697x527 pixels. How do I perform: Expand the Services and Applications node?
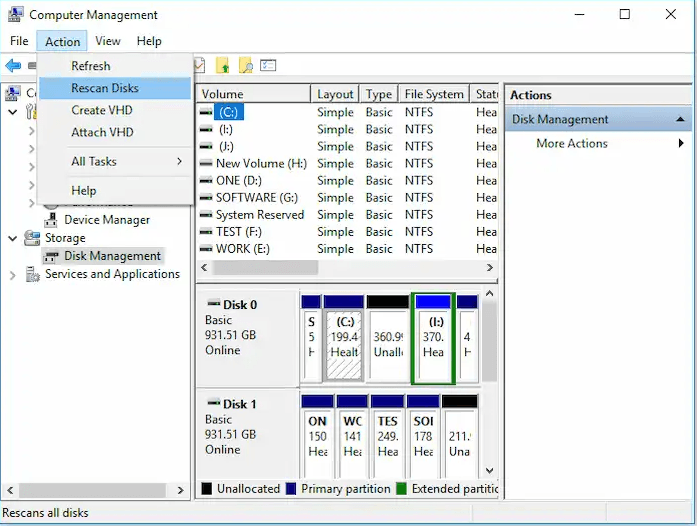point(13,274)
